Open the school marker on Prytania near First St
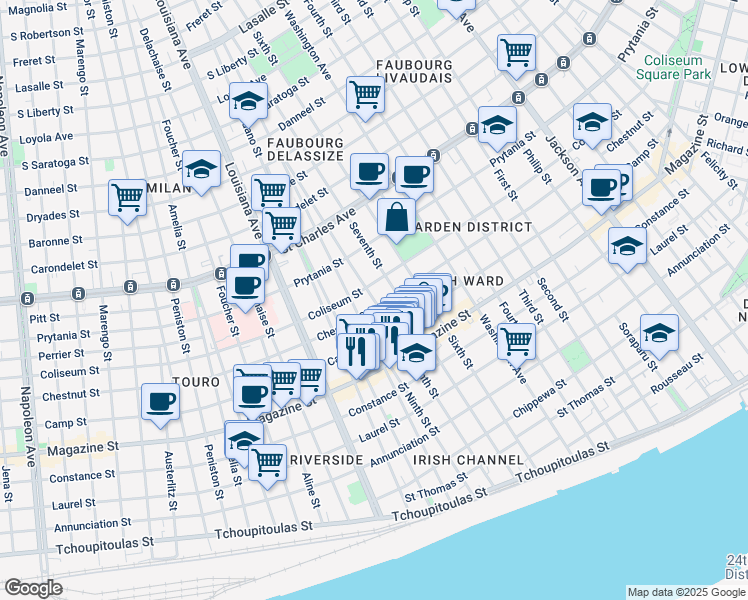 pos(496,125)
